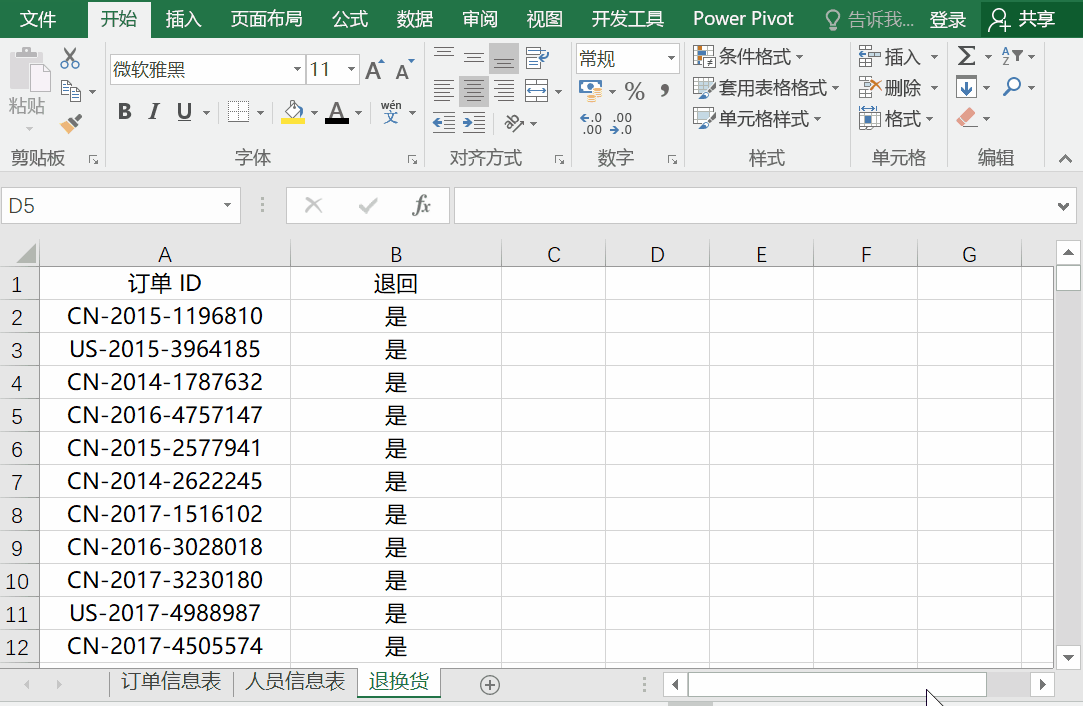
Task: Toggle middle vertical alignment
Action: click(474, 58)
